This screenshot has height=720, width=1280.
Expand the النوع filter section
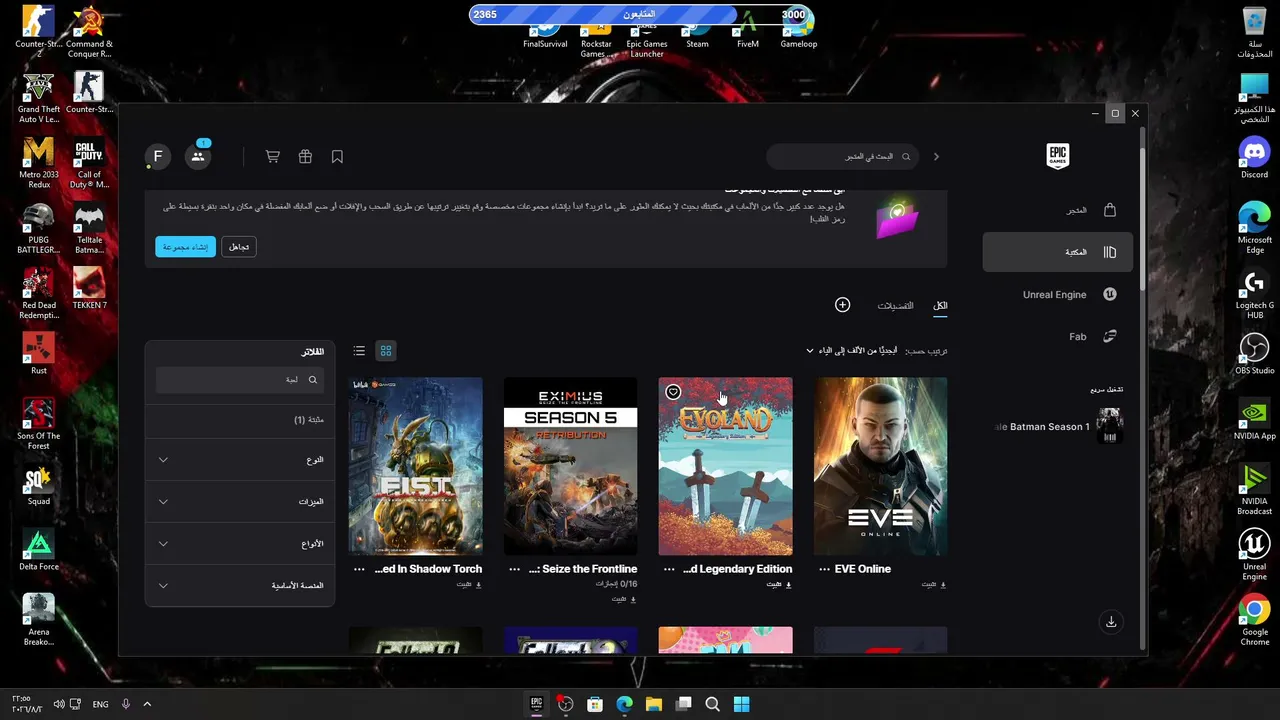(x=240, y=460)
